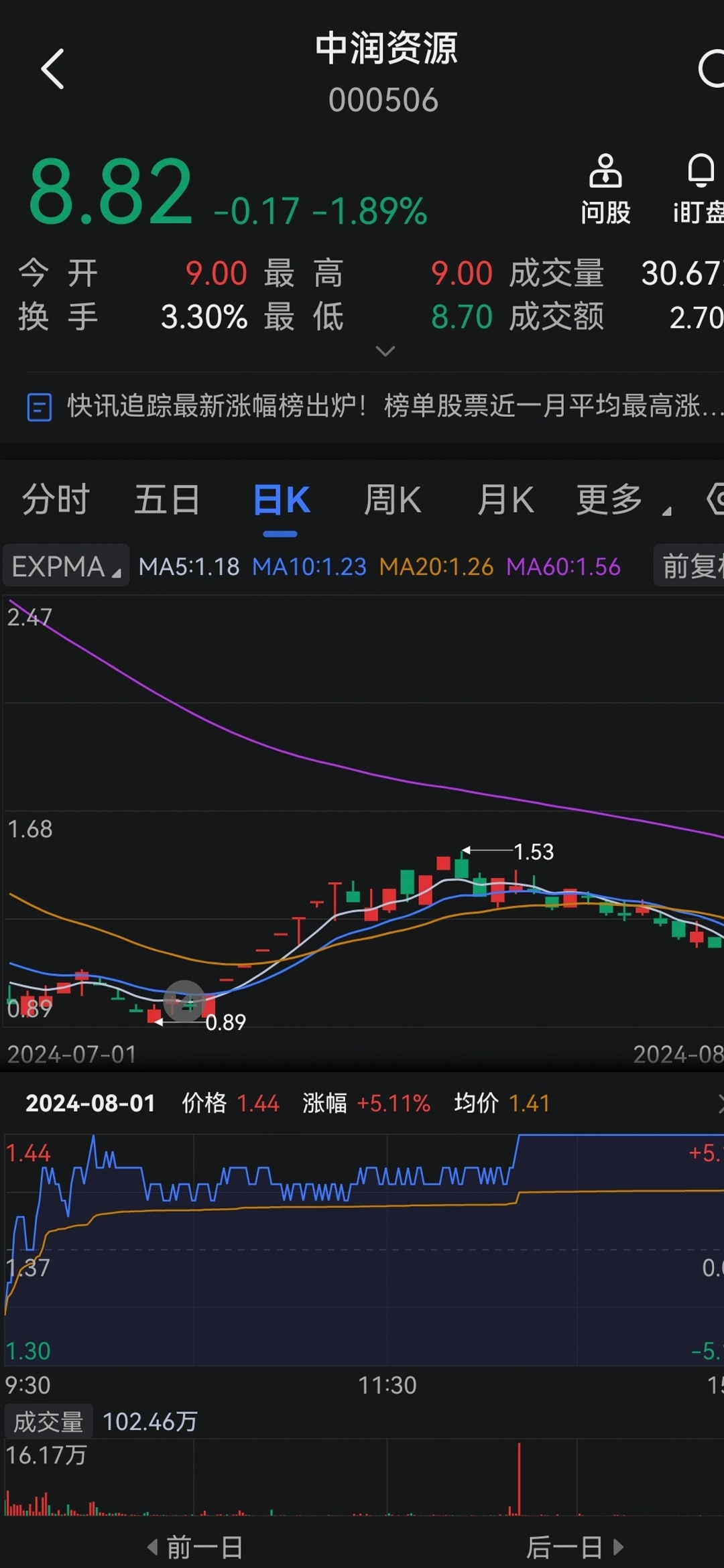Tap the 102.46万 volume value

pyautogui.click(x=150, y=1421)
